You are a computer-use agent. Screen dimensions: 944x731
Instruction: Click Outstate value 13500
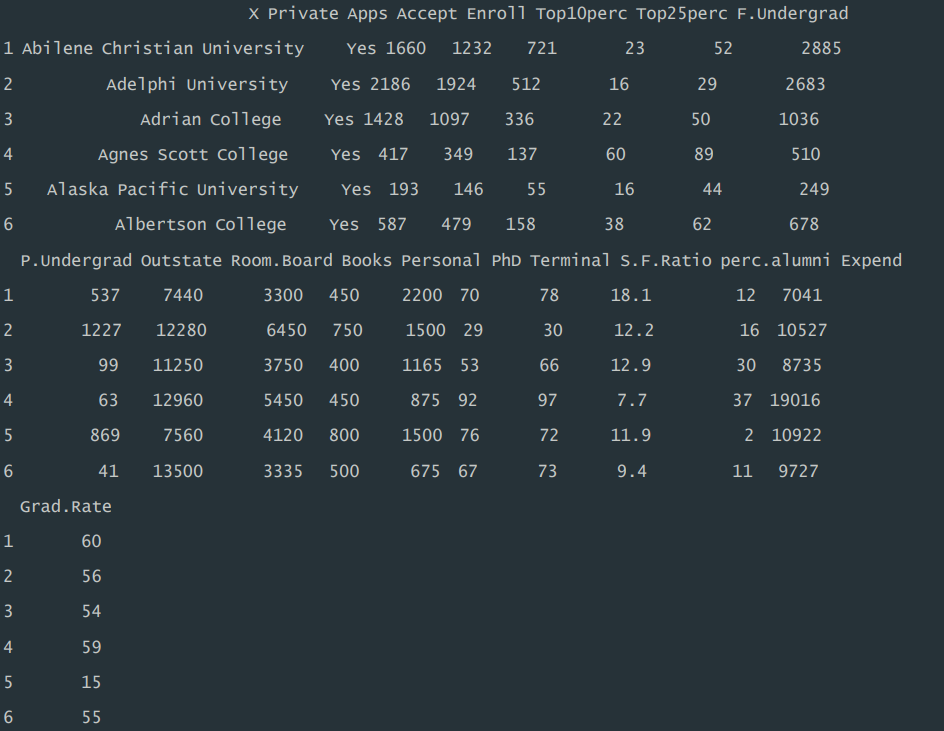[x=178, y=471]
